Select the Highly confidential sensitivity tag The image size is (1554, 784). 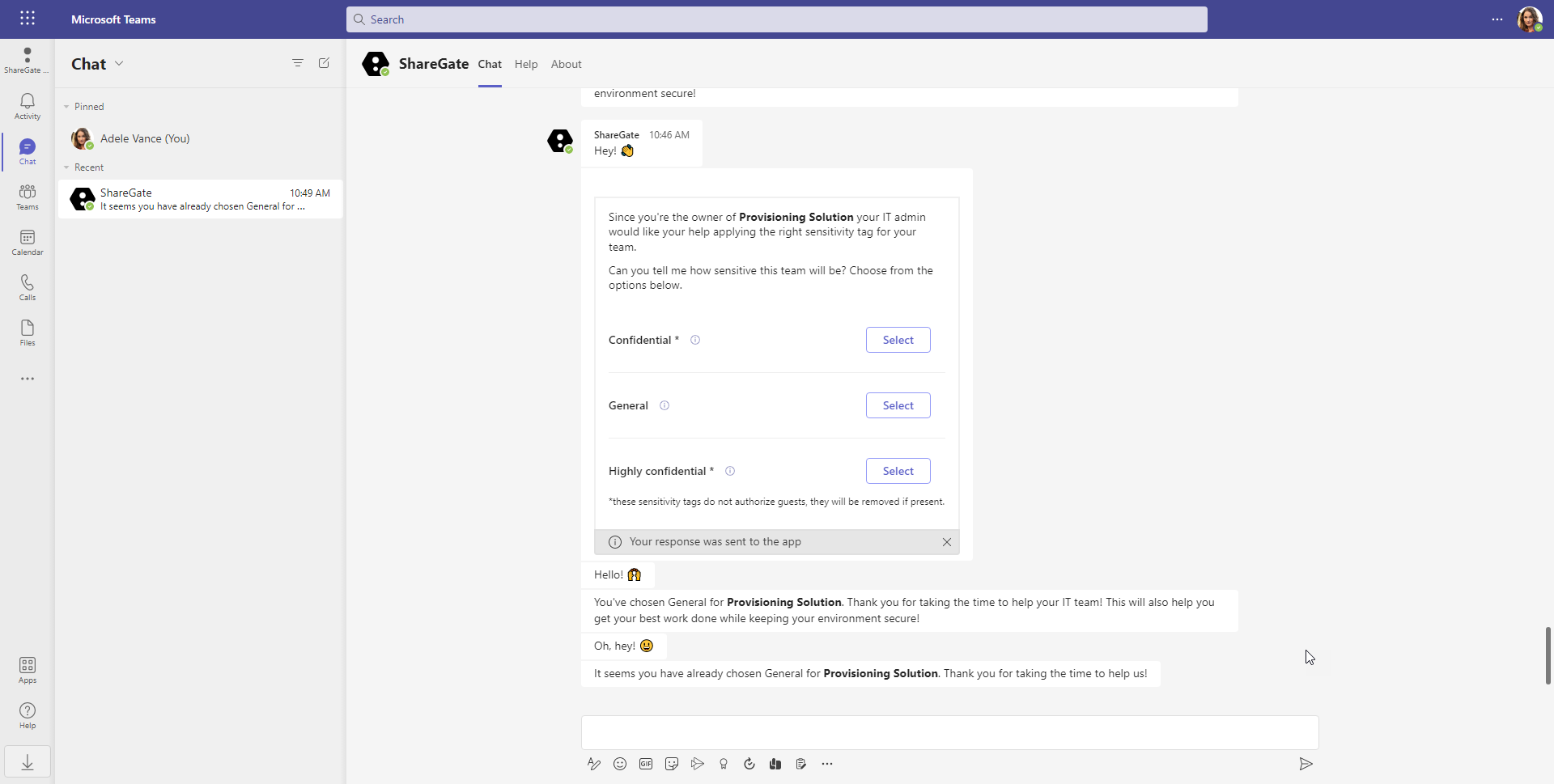(898, 471)
